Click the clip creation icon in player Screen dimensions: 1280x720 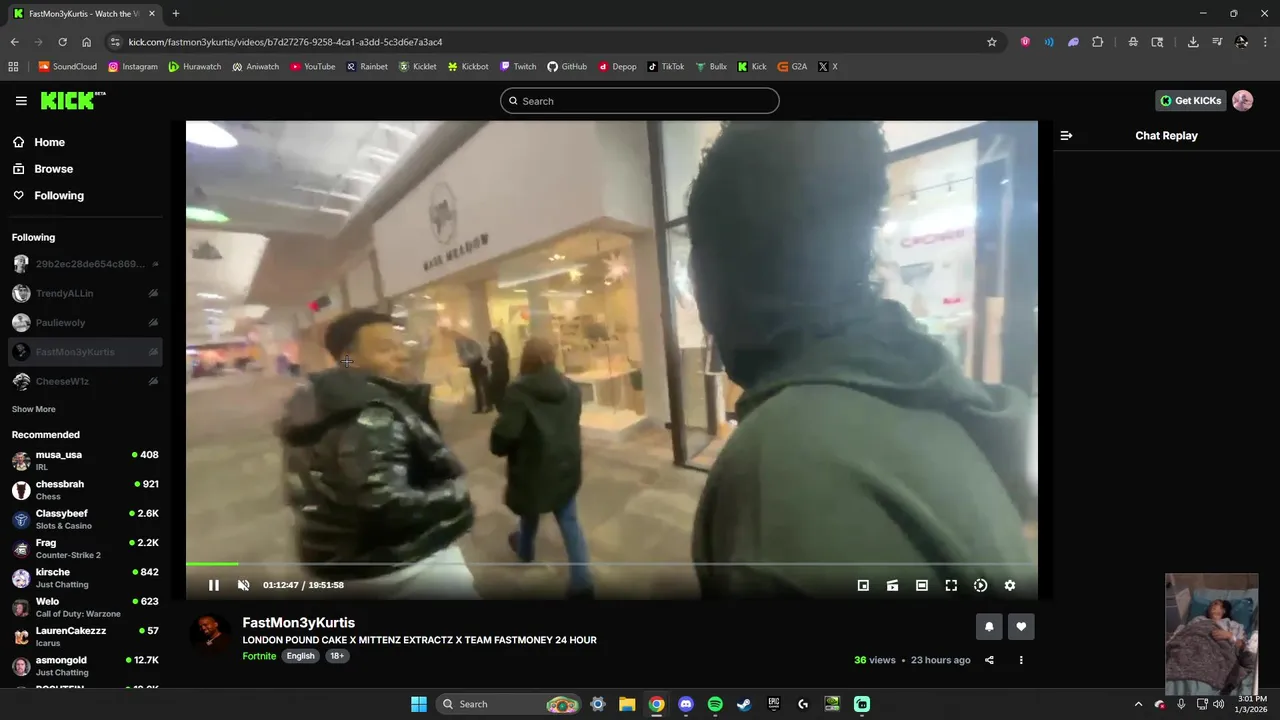point(892,585)
